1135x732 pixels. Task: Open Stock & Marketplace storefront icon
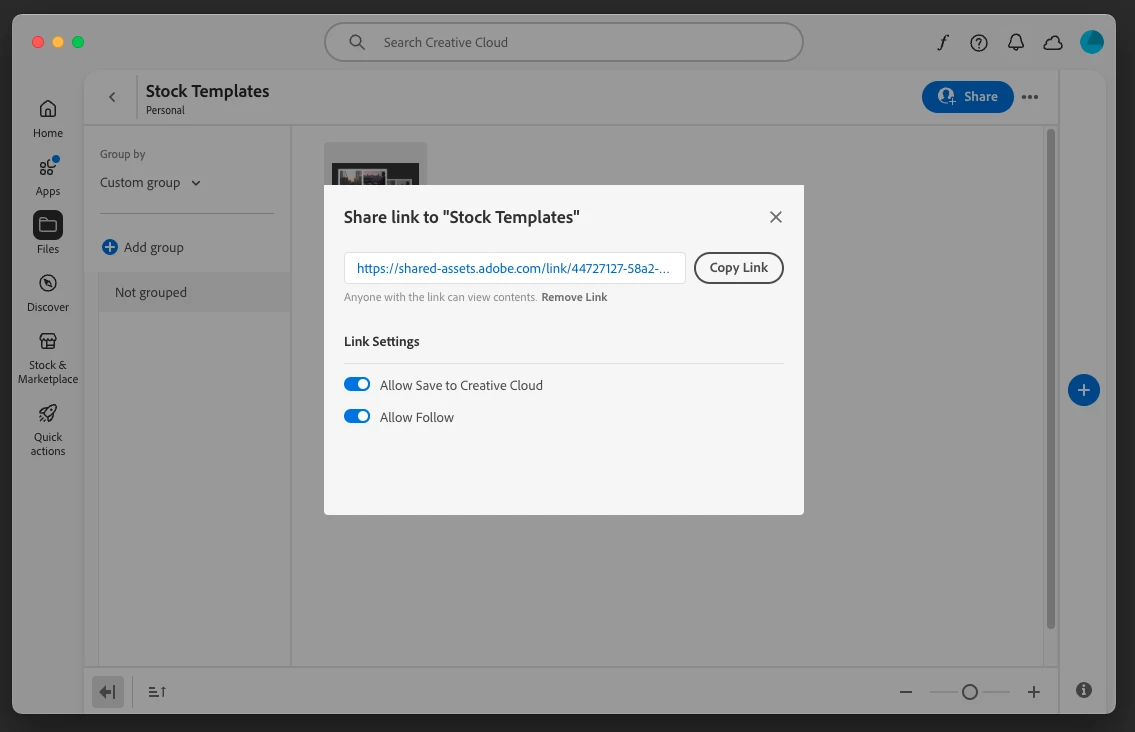tap(48, 341)
